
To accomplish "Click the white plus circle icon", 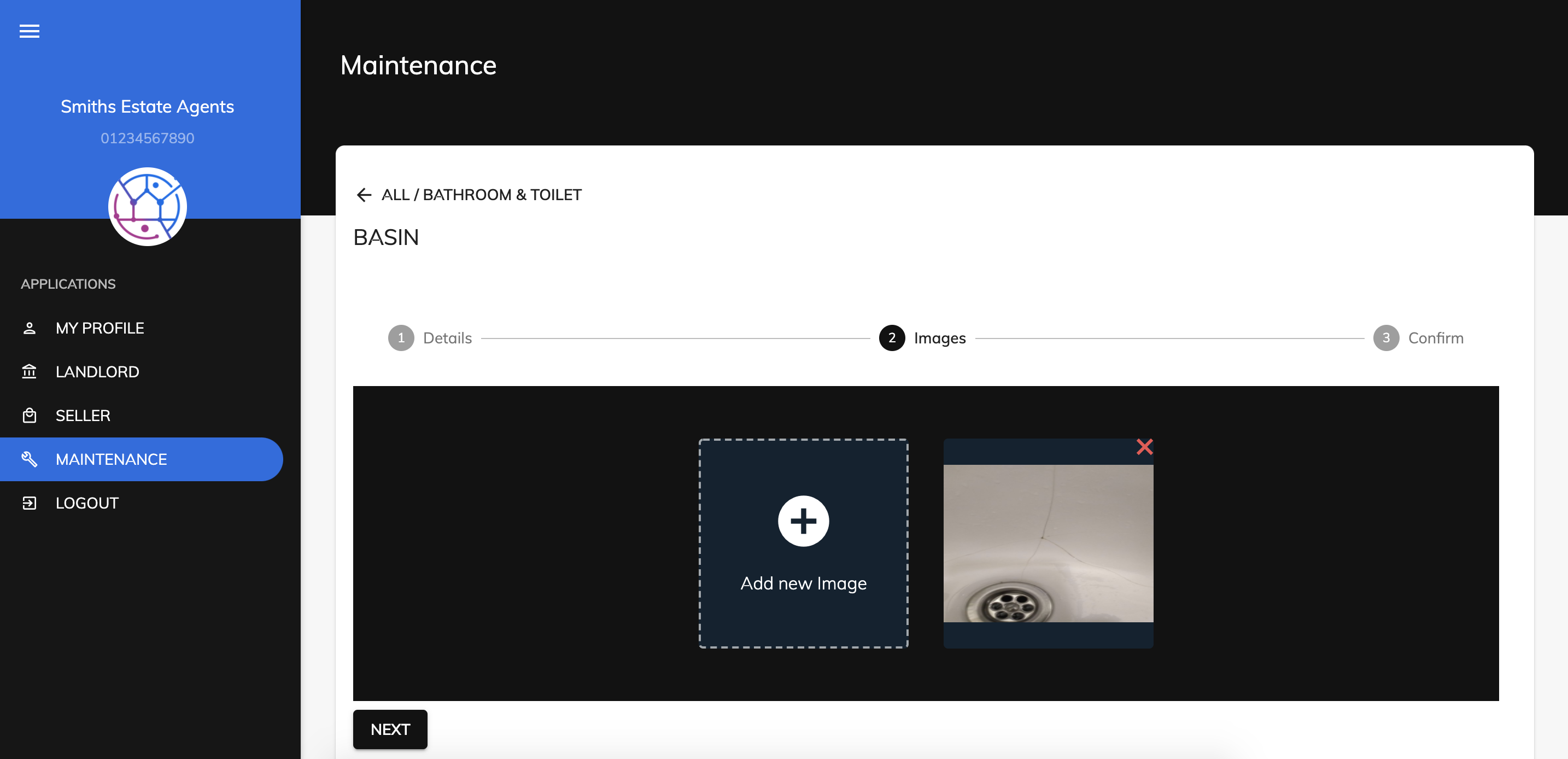I will click(x=803, y=521).
